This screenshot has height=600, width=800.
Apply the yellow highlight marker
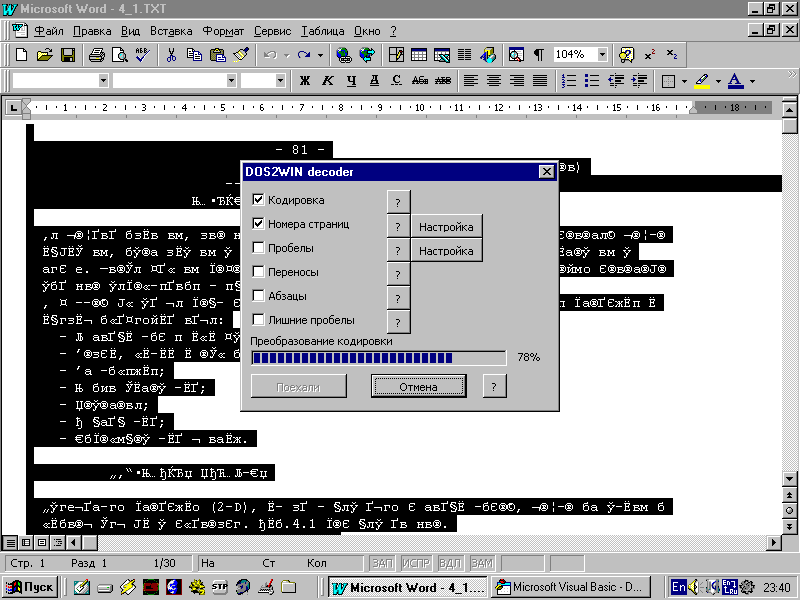point(703,81)
